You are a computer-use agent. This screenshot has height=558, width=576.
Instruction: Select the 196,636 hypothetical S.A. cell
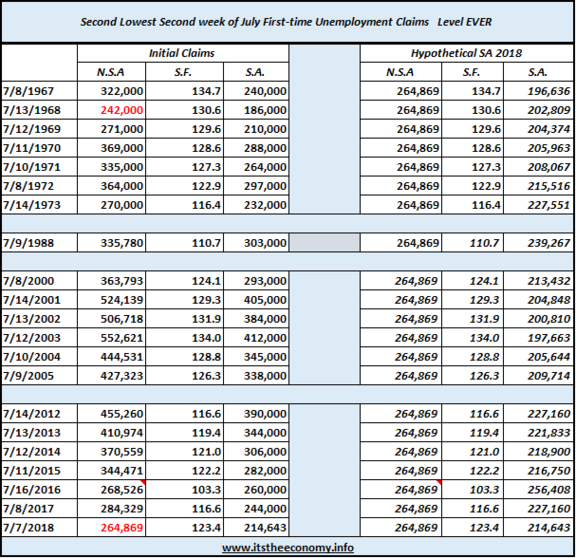click(x=538, y=91)
